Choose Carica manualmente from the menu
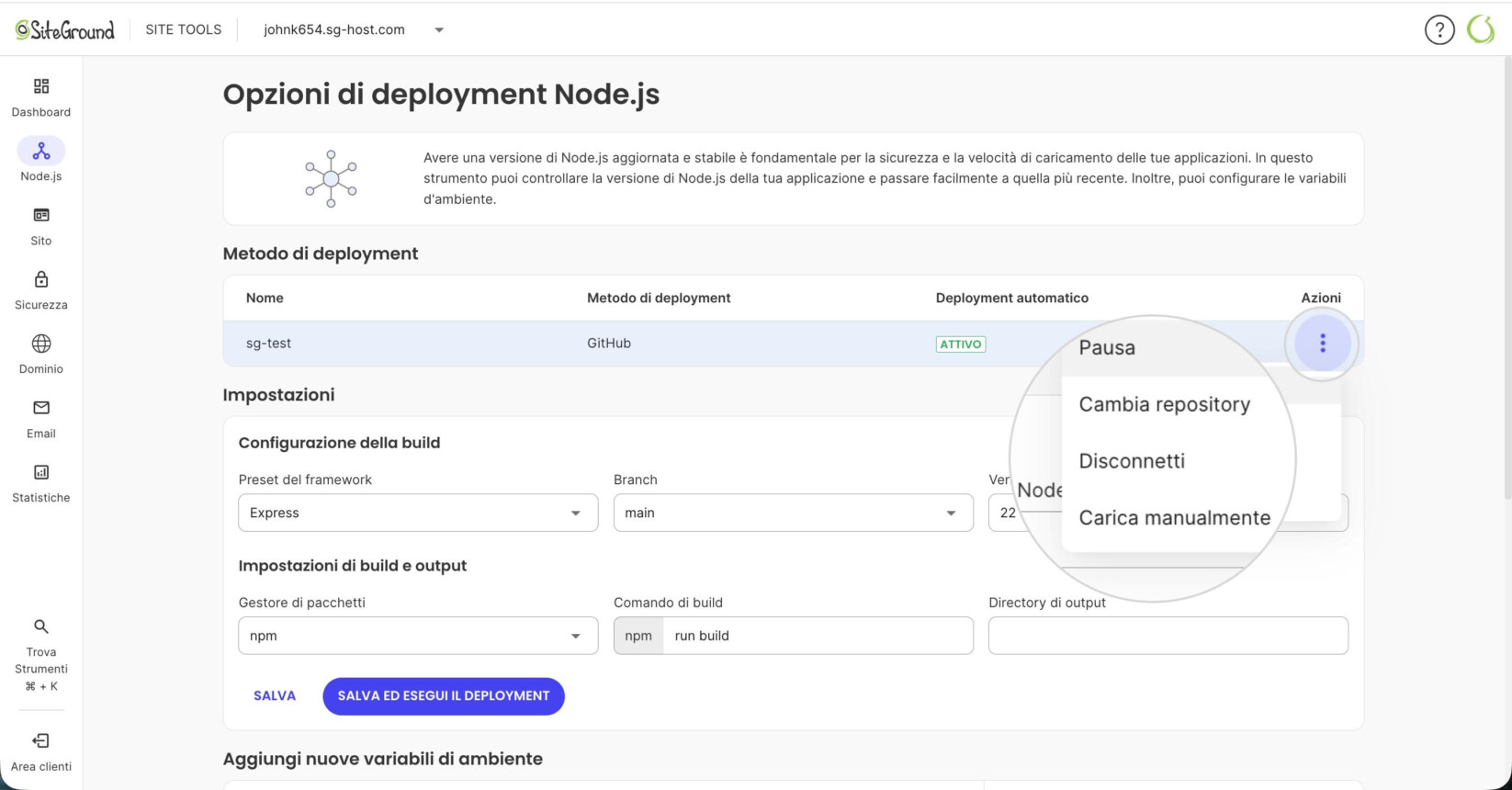1512x790 pixels. [1175, 518]
